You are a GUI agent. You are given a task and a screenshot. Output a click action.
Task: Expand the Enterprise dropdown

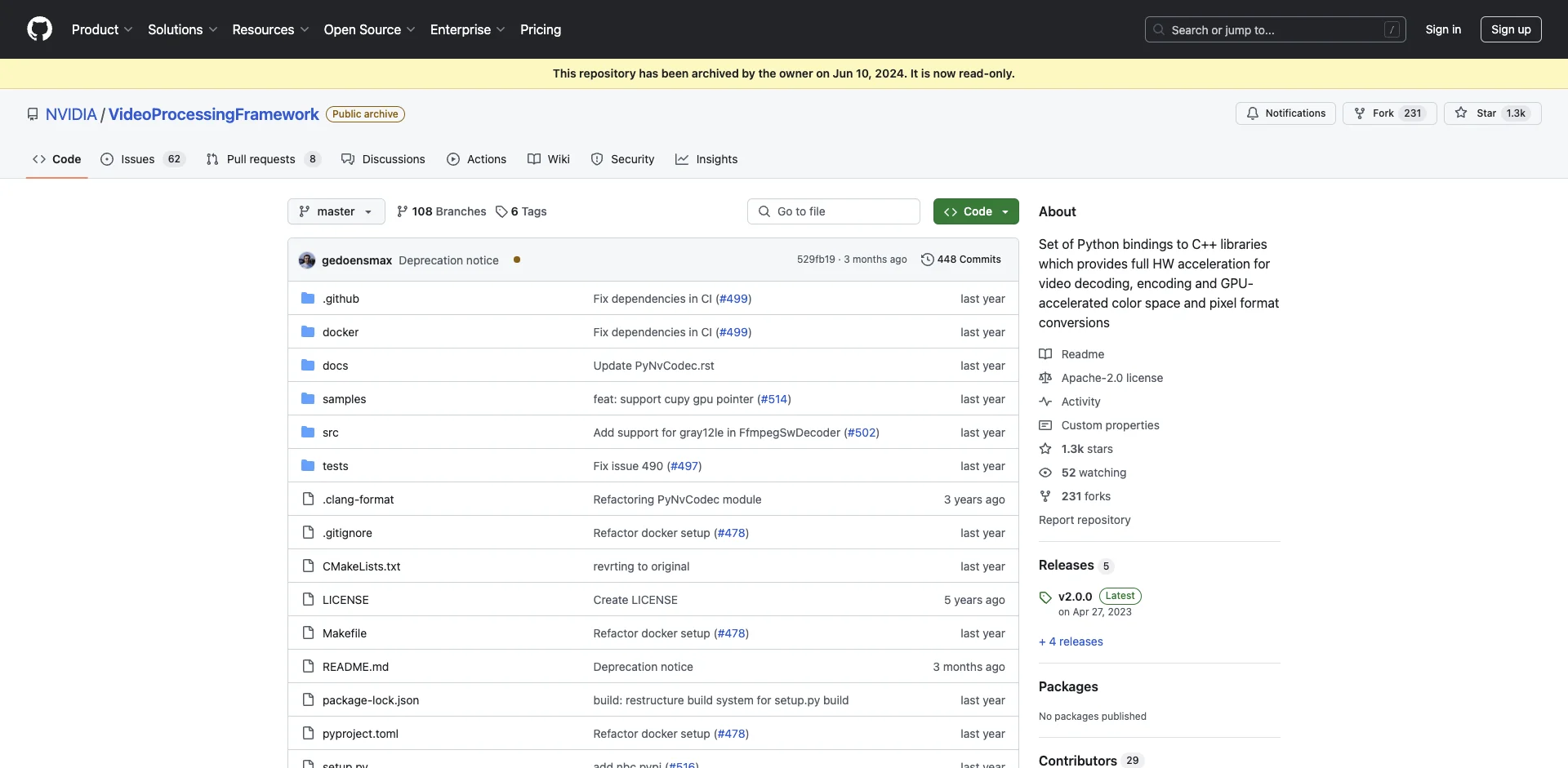[468, 29]
